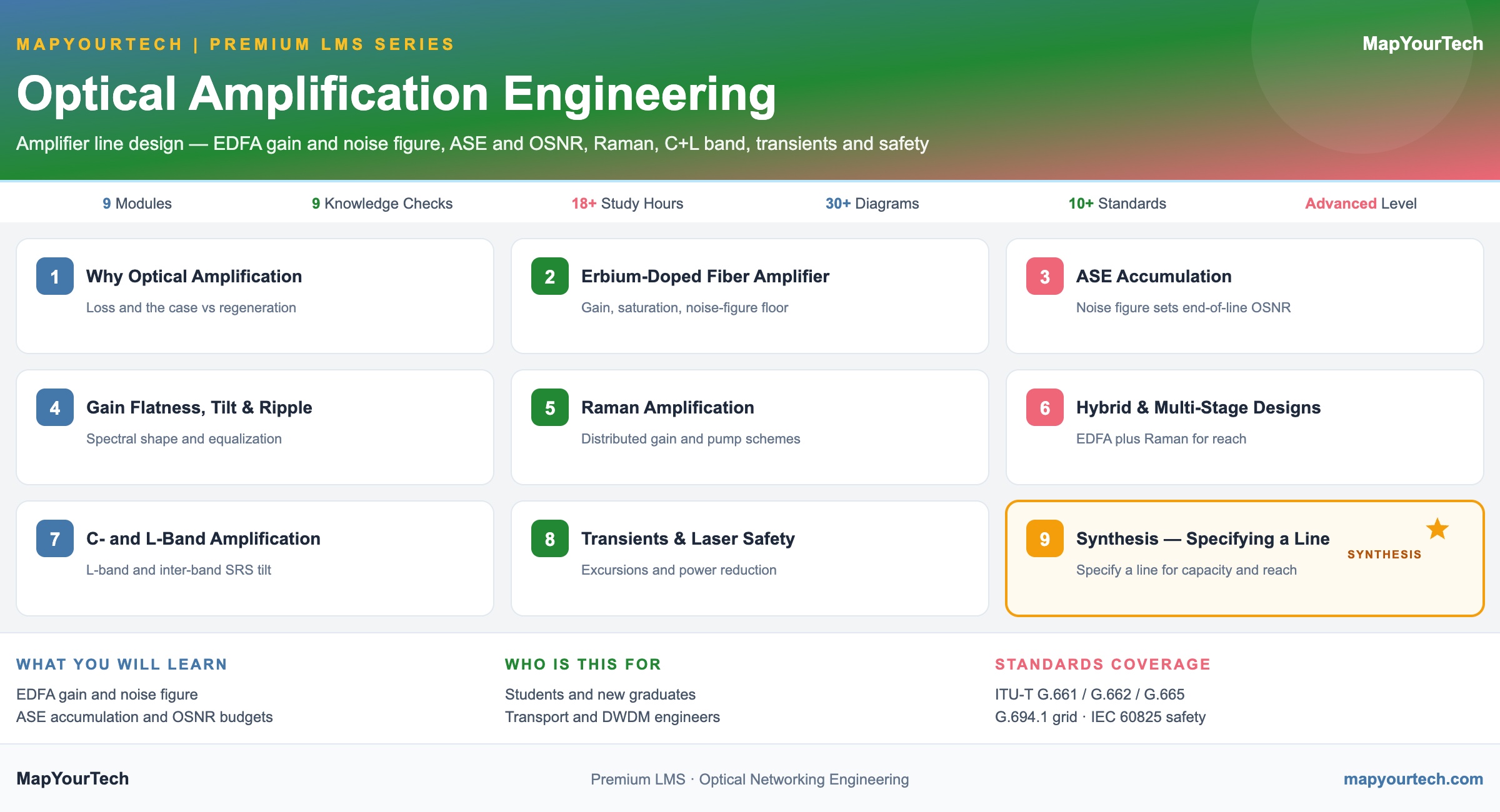Click the module 3 number badge
This screenshot has height=812, width=1500.
tap(1045, 276)
